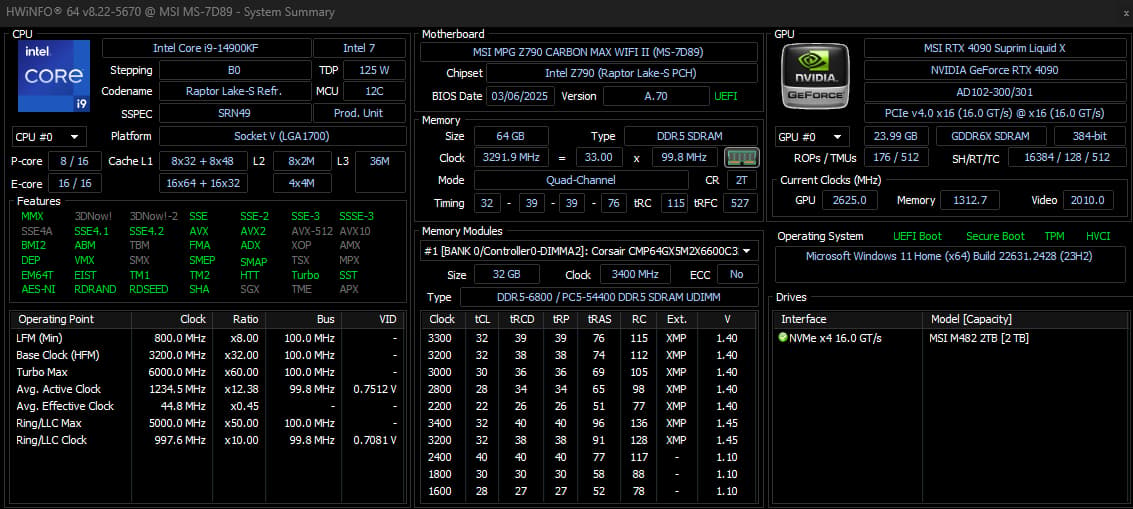Click the BIOS version A.70
Image resolution: width=1133 pixels, height=509 pixels.
656,96
